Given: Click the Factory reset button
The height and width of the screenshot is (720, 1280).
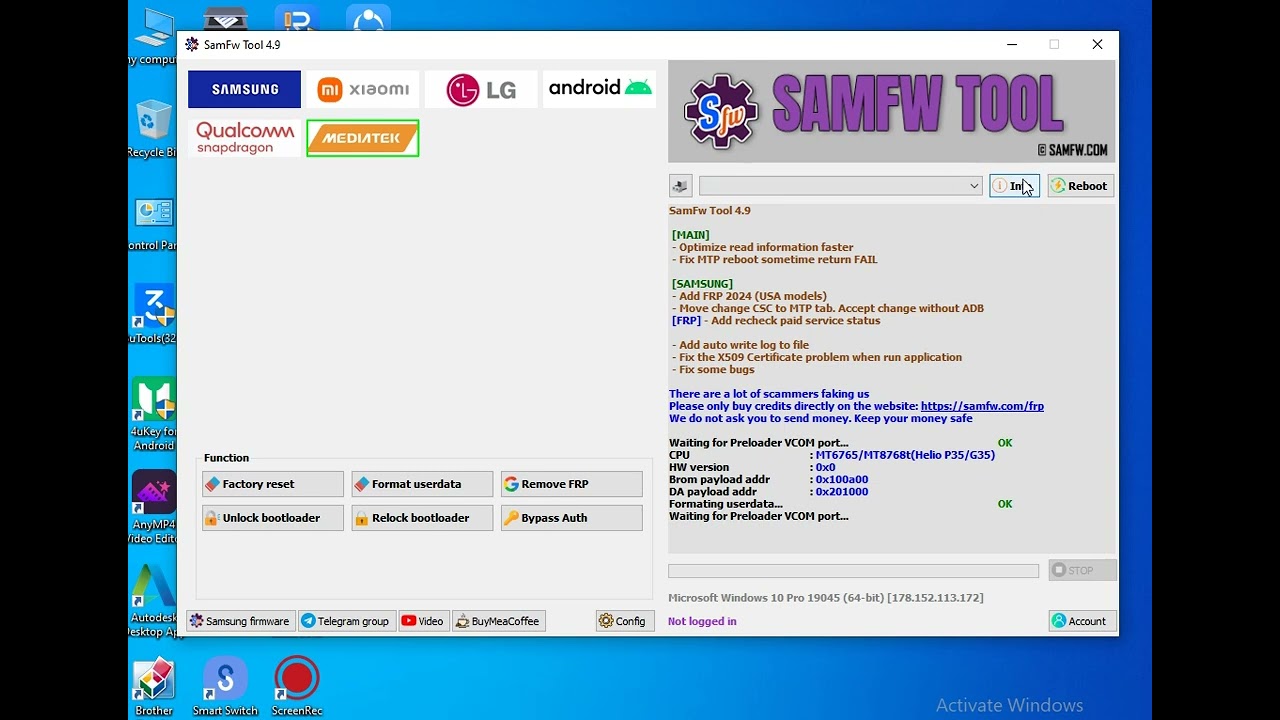Looking at the screenshot, I should pyautogui.click(x=273, y=484).
